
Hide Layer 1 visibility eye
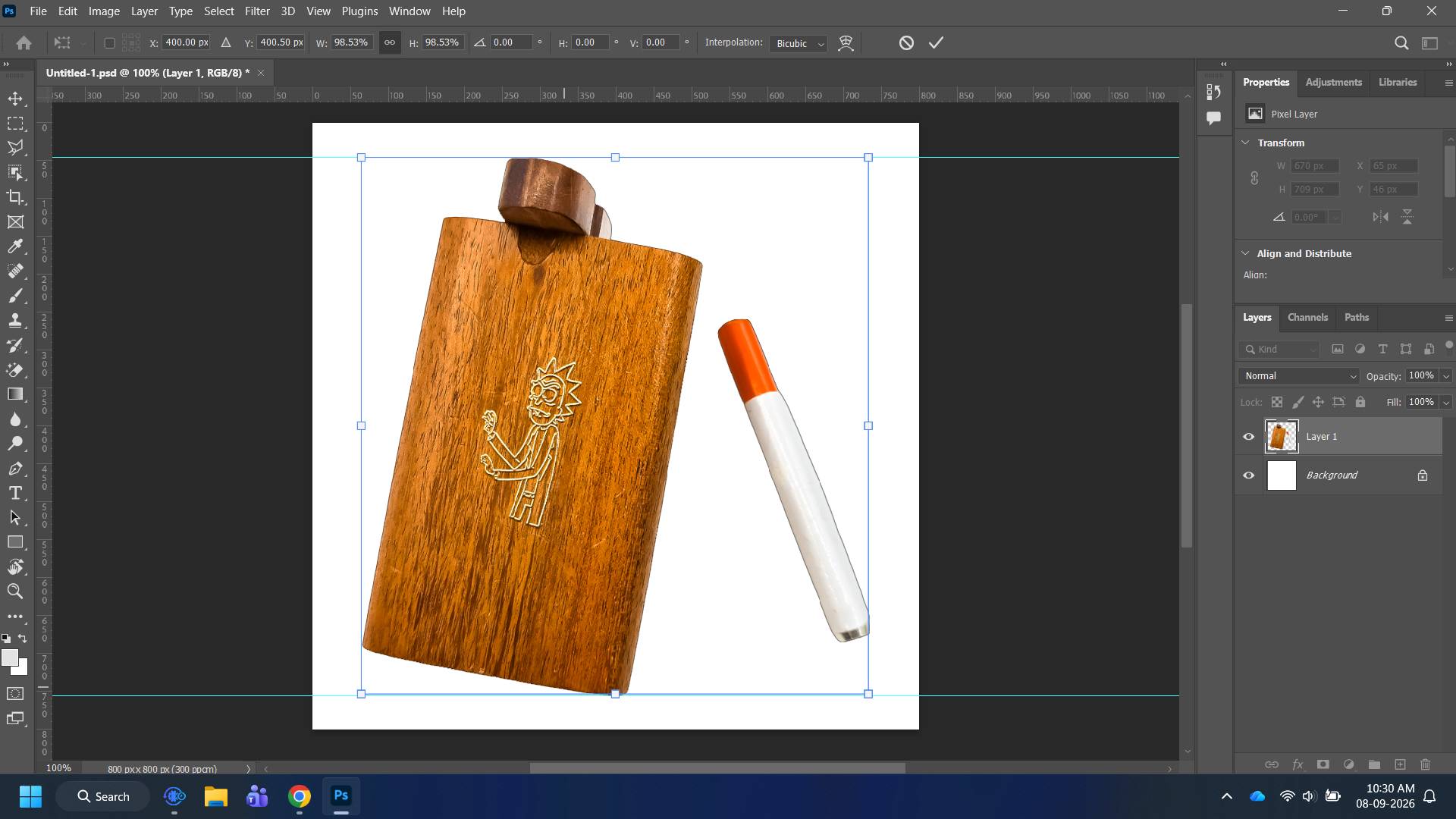click(x=1248, y=436)
